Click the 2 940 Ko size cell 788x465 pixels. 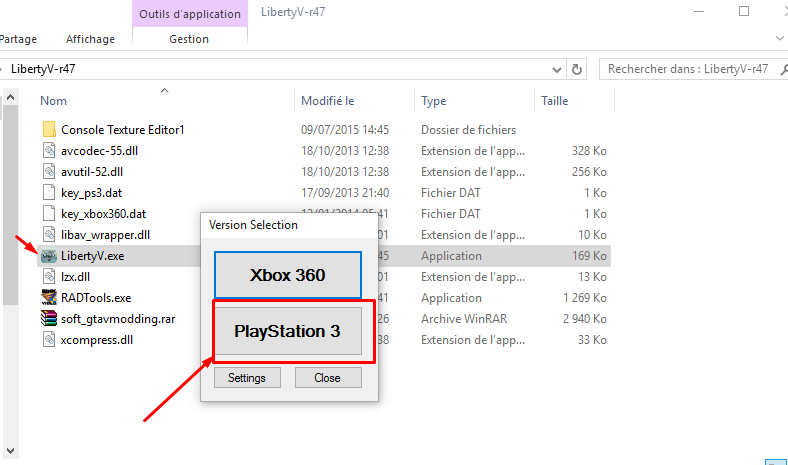tap(584, 319)
